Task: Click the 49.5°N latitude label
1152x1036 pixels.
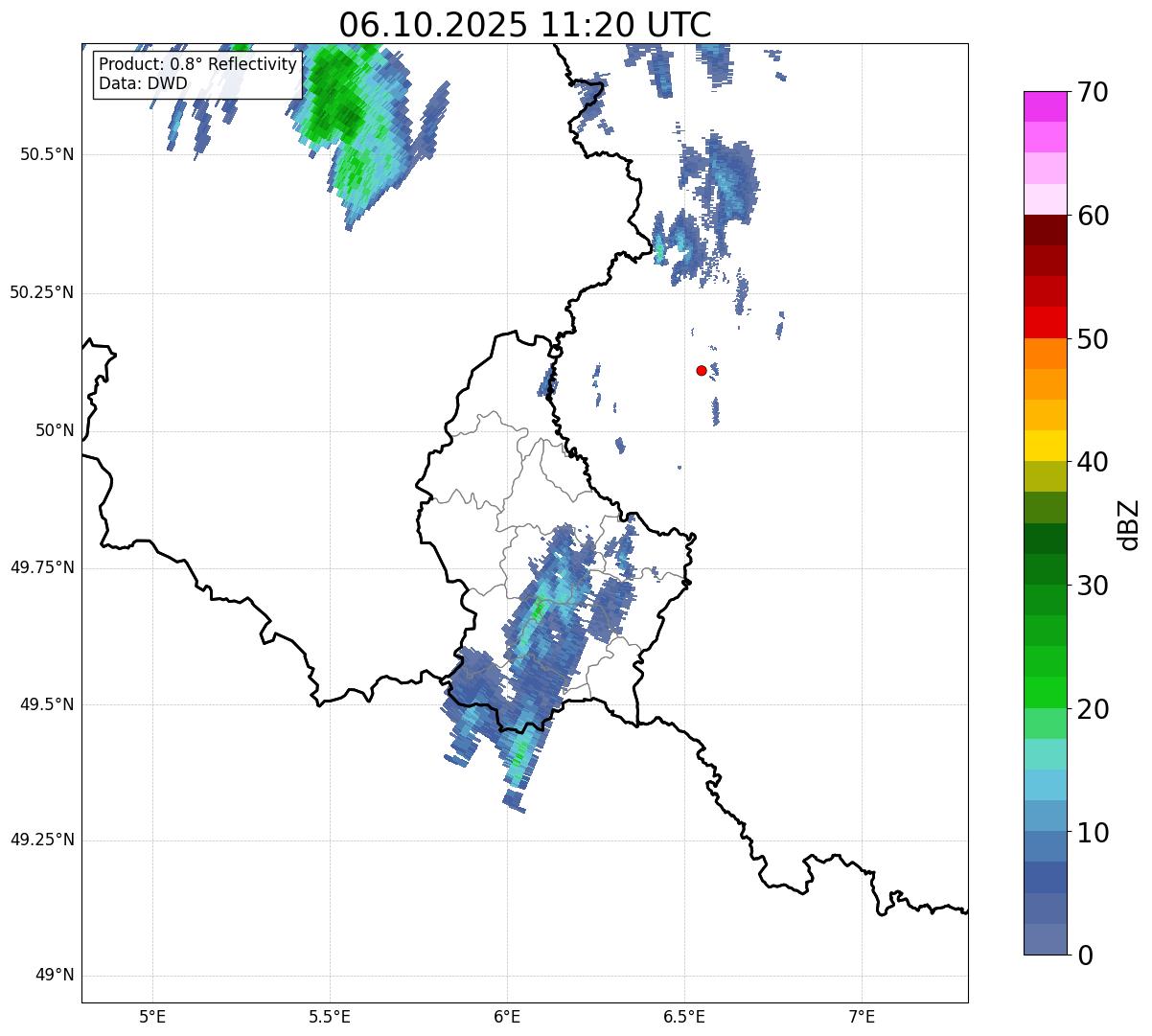Action: 47,704
